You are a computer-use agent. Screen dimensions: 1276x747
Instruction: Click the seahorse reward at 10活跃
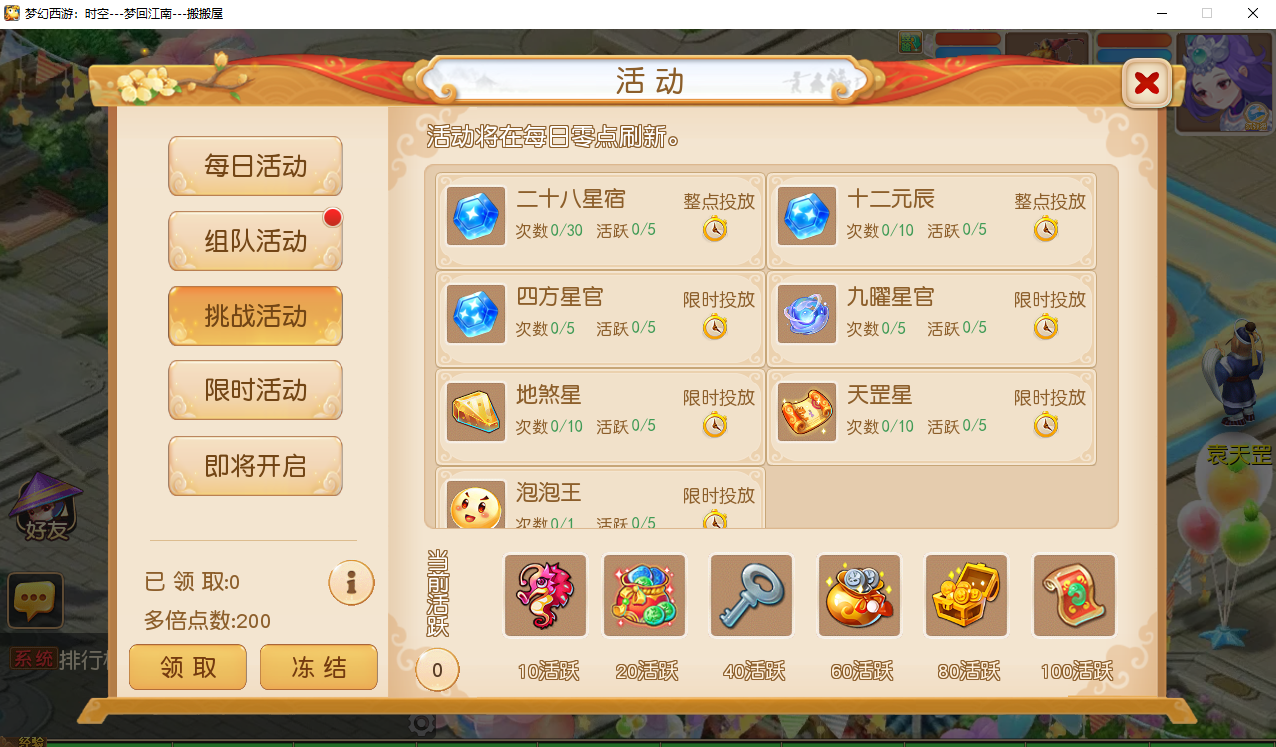(545, 595)
